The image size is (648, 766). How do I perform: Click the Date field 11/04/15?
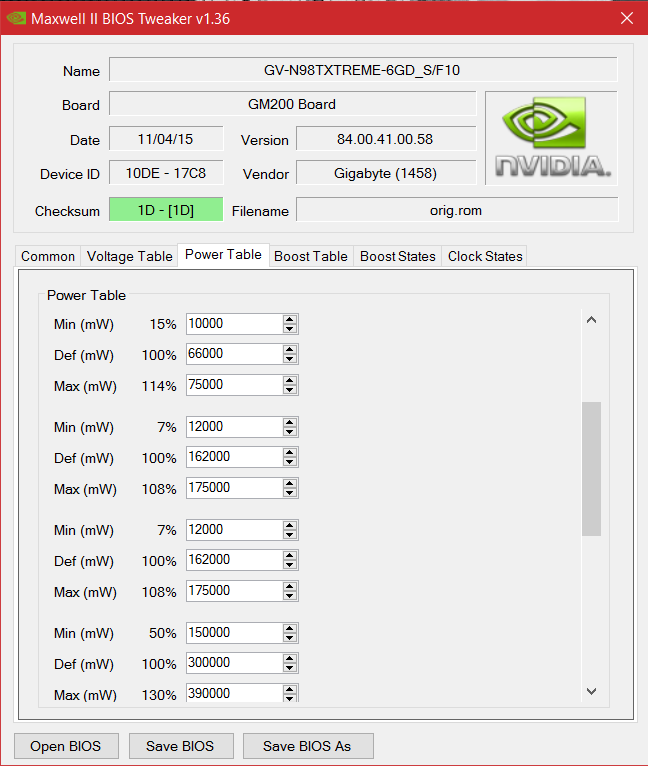tap(166, 139)
